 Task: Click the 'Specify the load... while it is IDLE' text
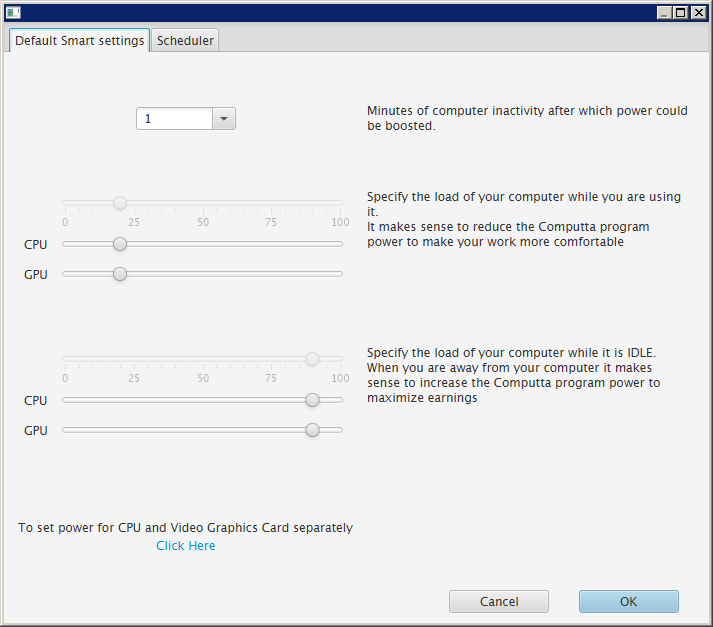tap(513, 375)
